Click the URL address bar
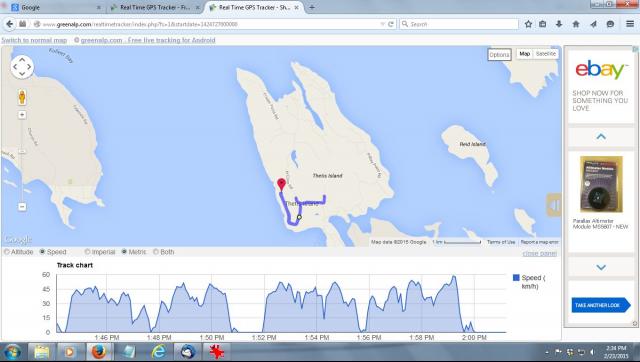This screenshot has width=640, height=362. 211,24
